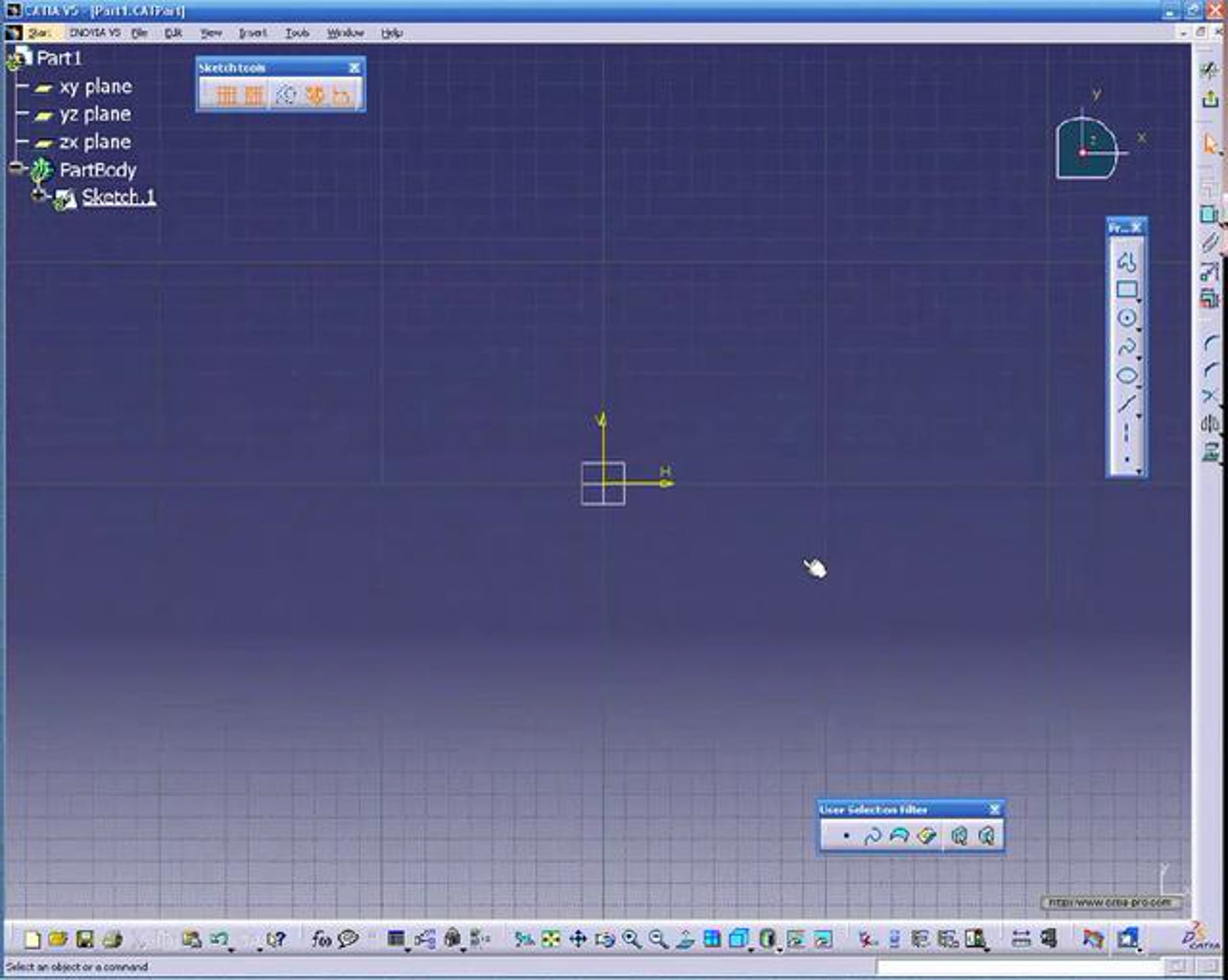
Task: Expand the Sketch.1 tree node
Action: 39,196
